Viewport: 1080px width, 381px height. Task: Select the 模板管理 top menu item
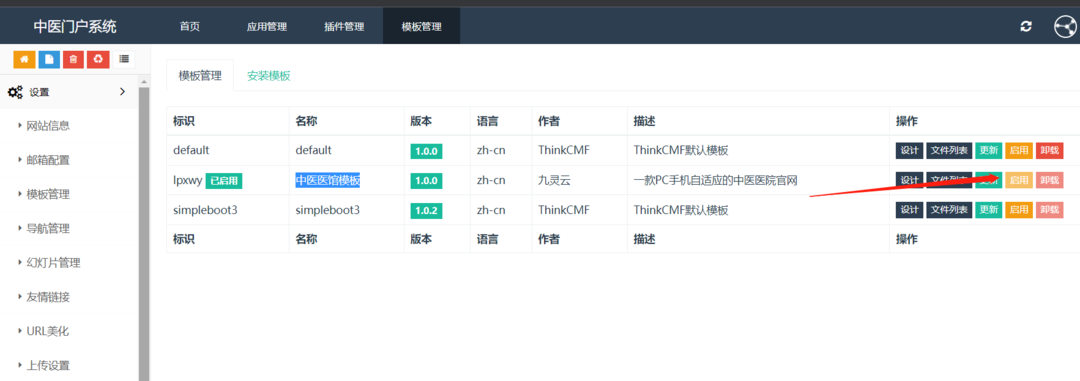[422, 27]
